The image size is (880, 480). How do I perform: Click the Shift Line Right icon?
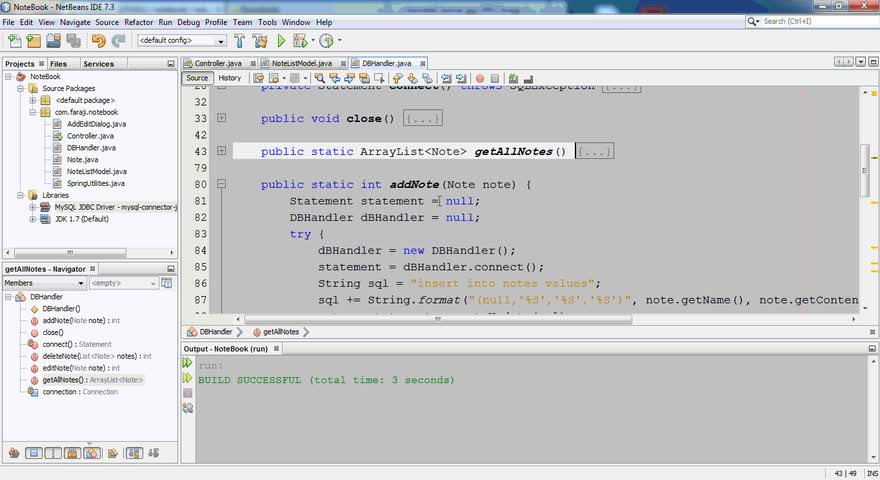click(x=461, y=78)
